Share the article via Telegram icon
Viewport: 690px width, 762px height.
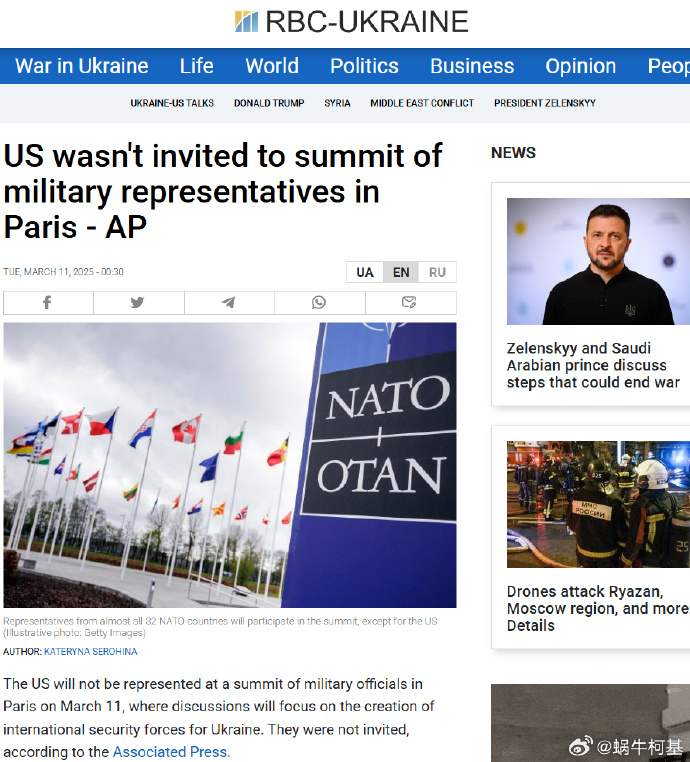pos(229,303)
